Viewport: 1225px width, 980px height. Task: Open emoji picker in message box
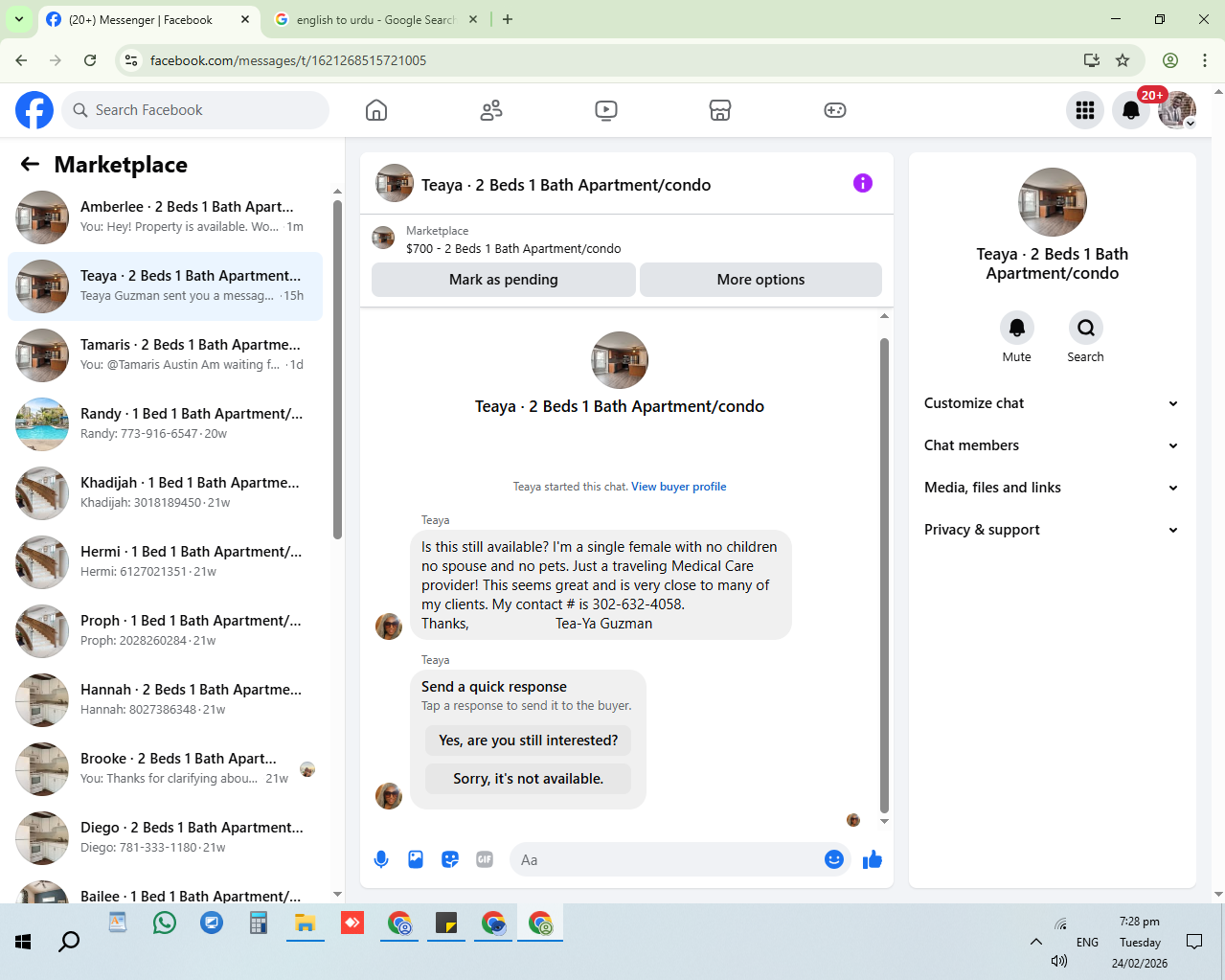pyautogui.click(x=834, y=859)
